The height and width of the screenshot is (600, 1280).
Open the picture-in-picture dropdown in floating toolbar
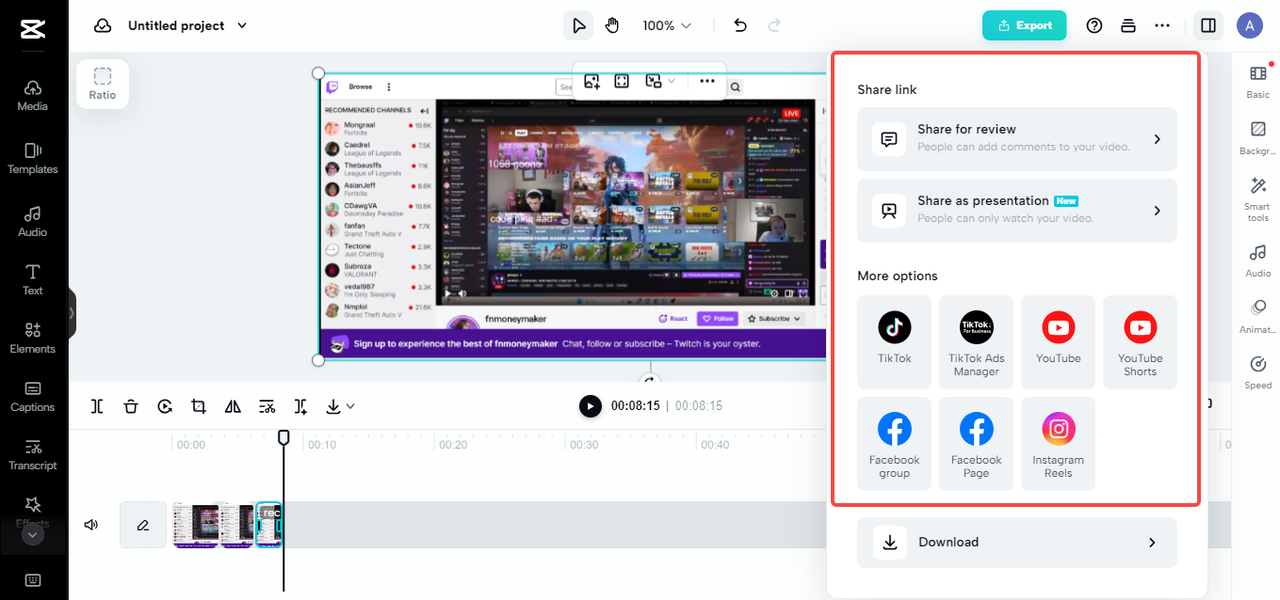(660, 81)
